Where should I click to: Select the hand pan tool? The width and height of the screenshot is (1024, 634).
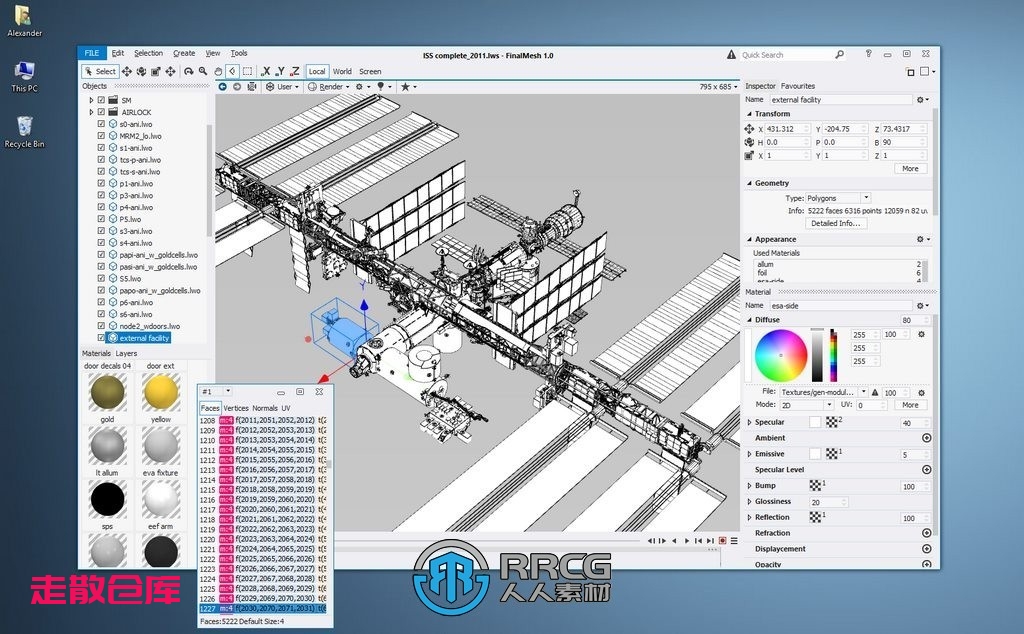pos(218,71)
